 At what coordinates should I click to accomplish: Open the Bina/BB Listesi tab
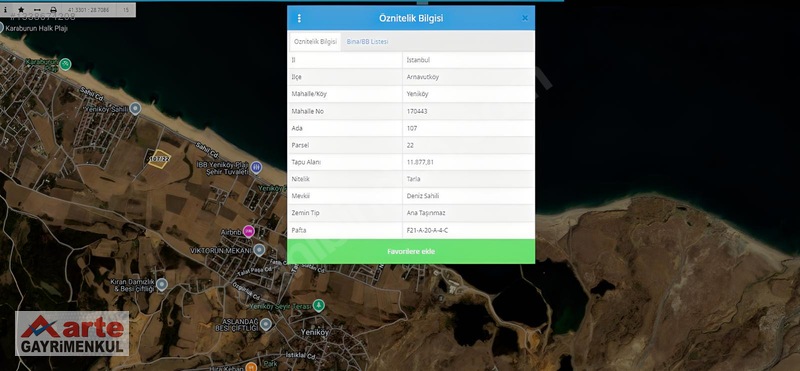(367, 42)
